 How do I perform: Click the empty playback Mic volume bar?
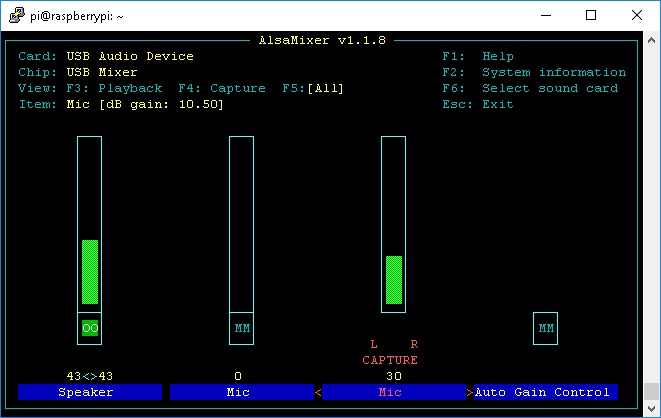(x=242, y=224)
